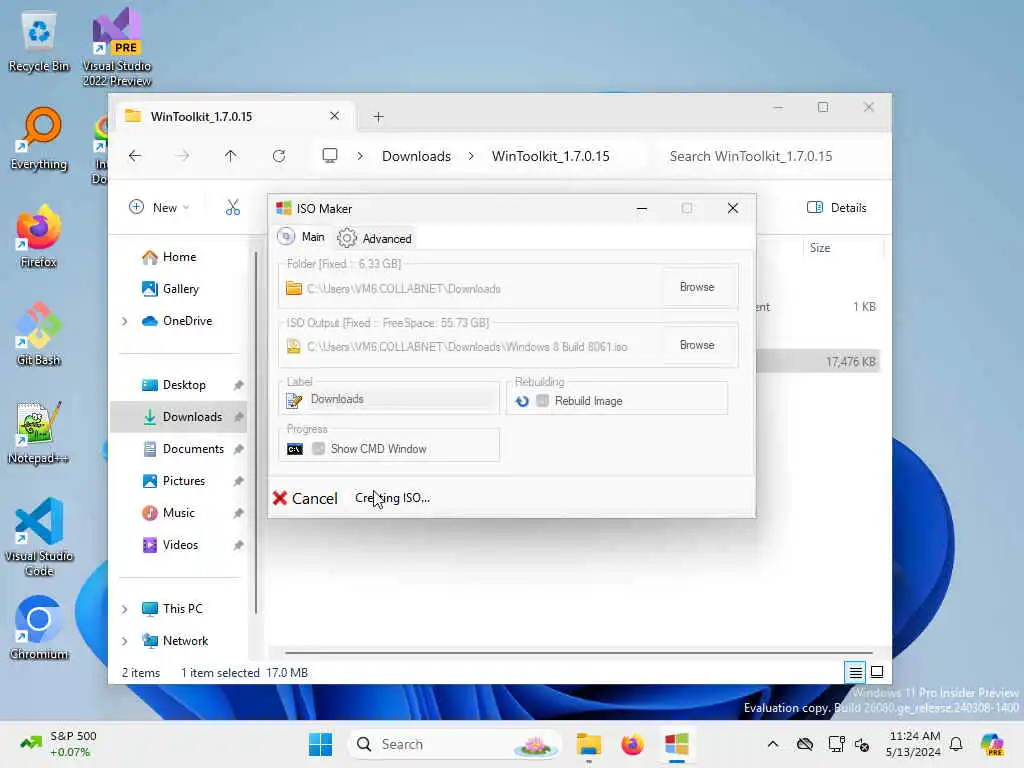Go up one folder in Explorer
The height and width of the screenshot is (768, 1024).
[231, 156]
